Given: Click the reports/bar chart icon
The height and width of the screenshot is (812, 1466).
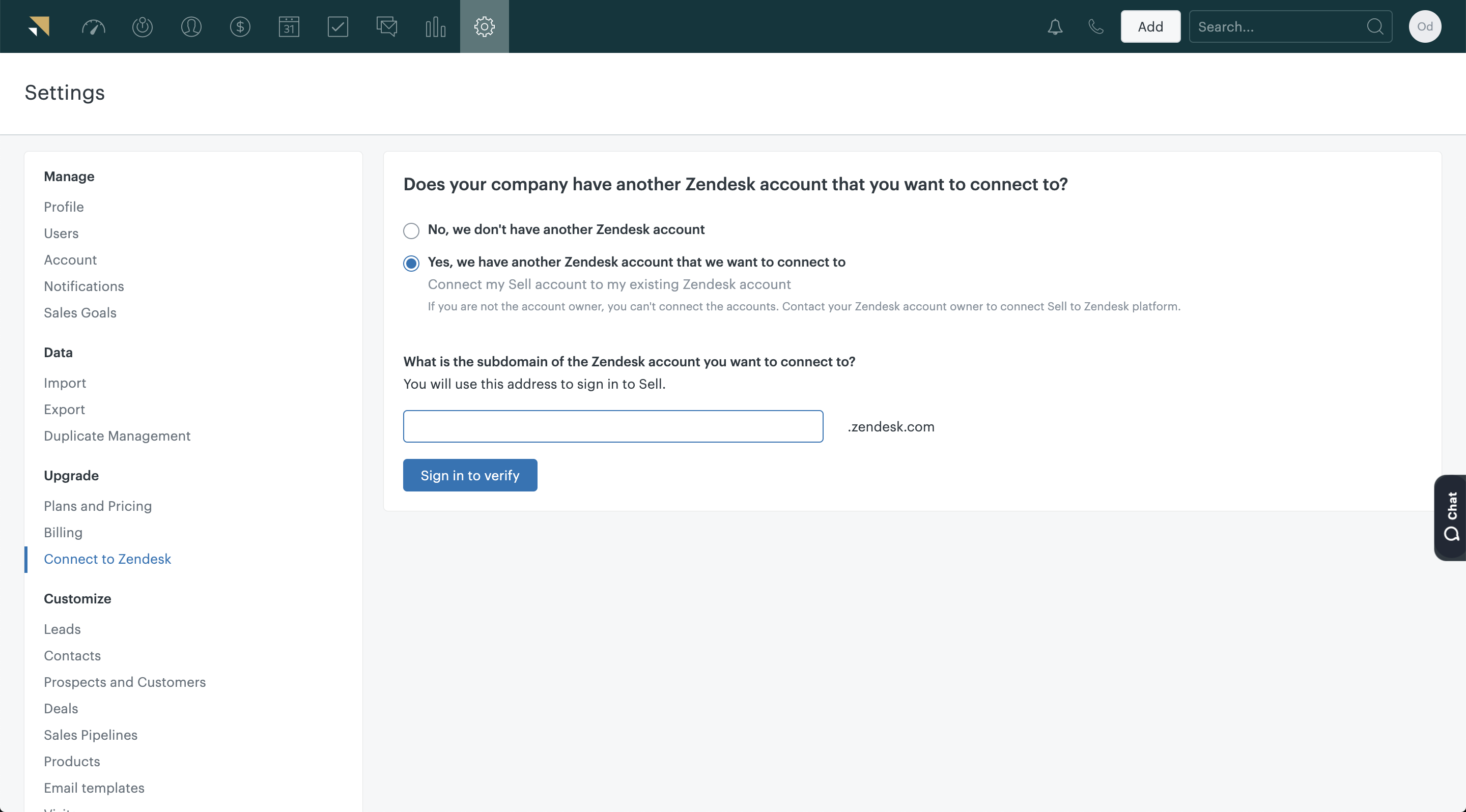Looking at the screenshot, I should tap(436, 26).
